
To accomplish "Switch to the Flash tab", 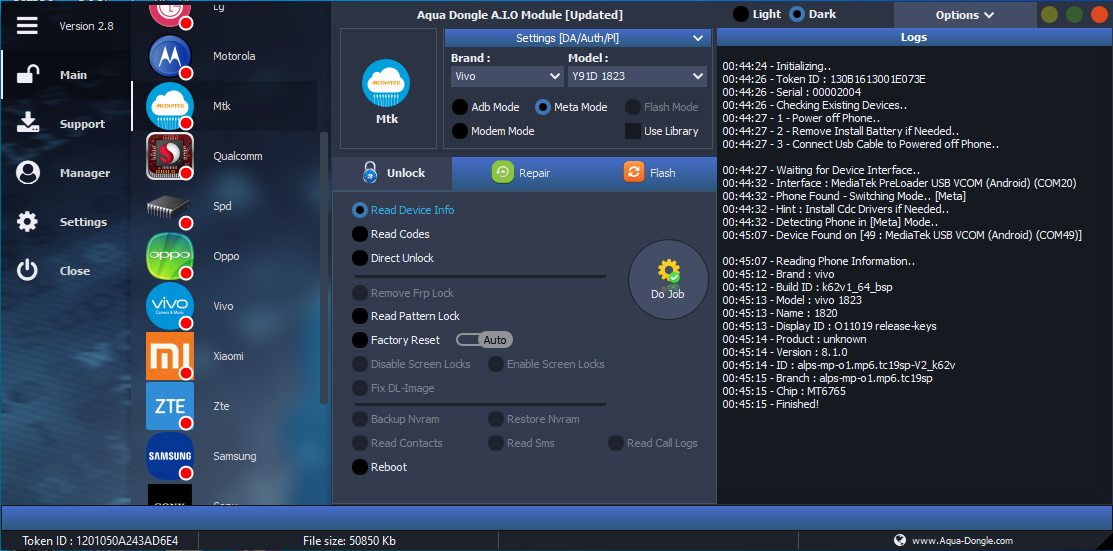I will coord(650,173).
